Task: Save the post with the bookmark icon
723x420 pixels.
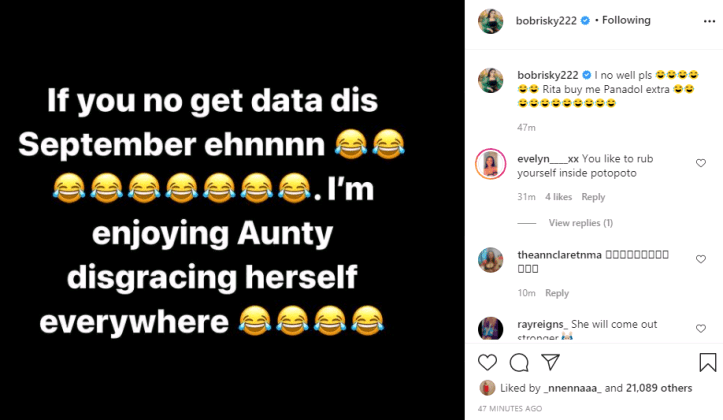Action: click(708, 362)
